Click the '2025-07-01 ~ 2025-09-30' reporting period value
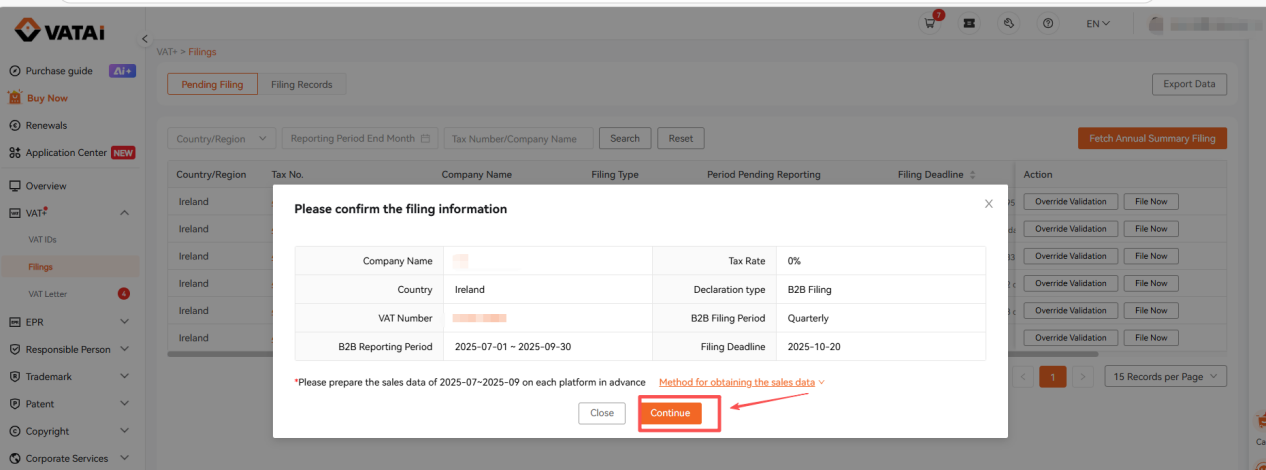This screenshot has height=470, width=1266. tap(512, 347)
